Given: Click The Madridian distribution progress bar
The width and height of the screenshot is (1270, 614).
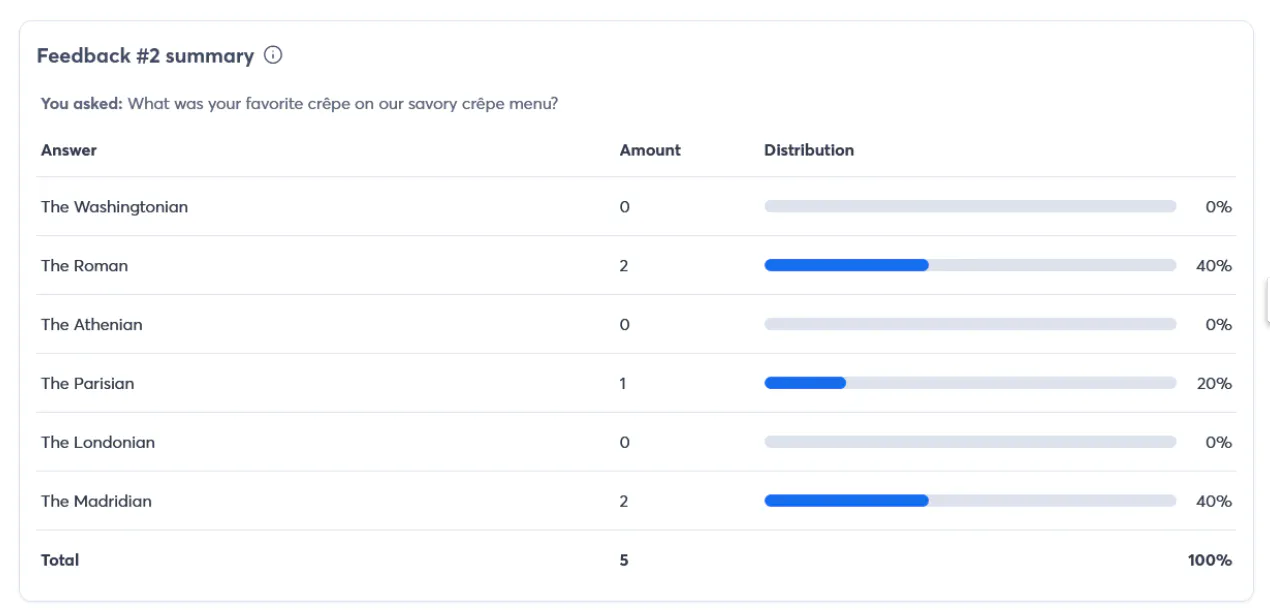Looking at the screenshot, I should tap(969, 501).
